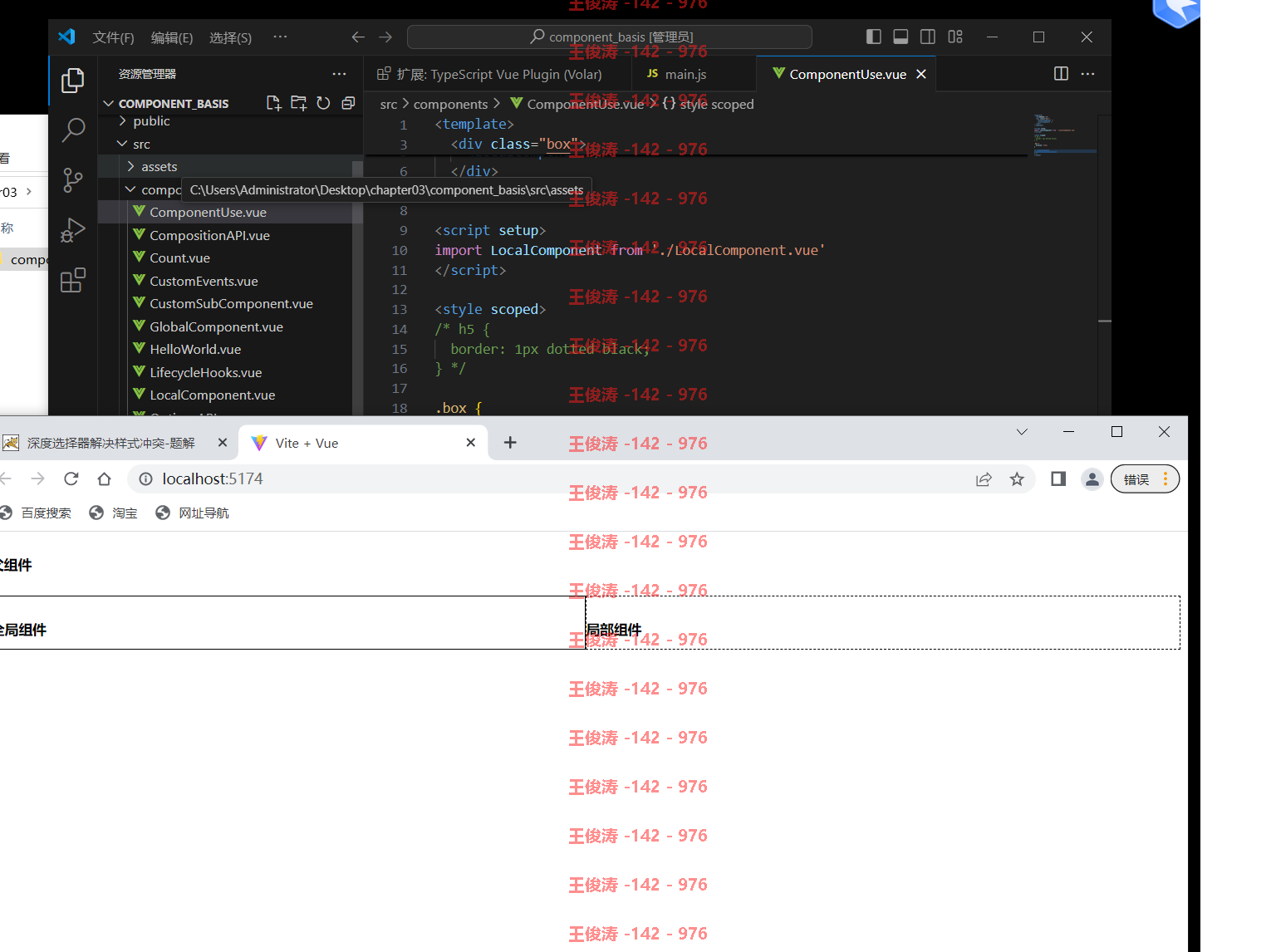Go back in VS Code navigation
This screenshot has width=1276, height=952.
(358, 37)
